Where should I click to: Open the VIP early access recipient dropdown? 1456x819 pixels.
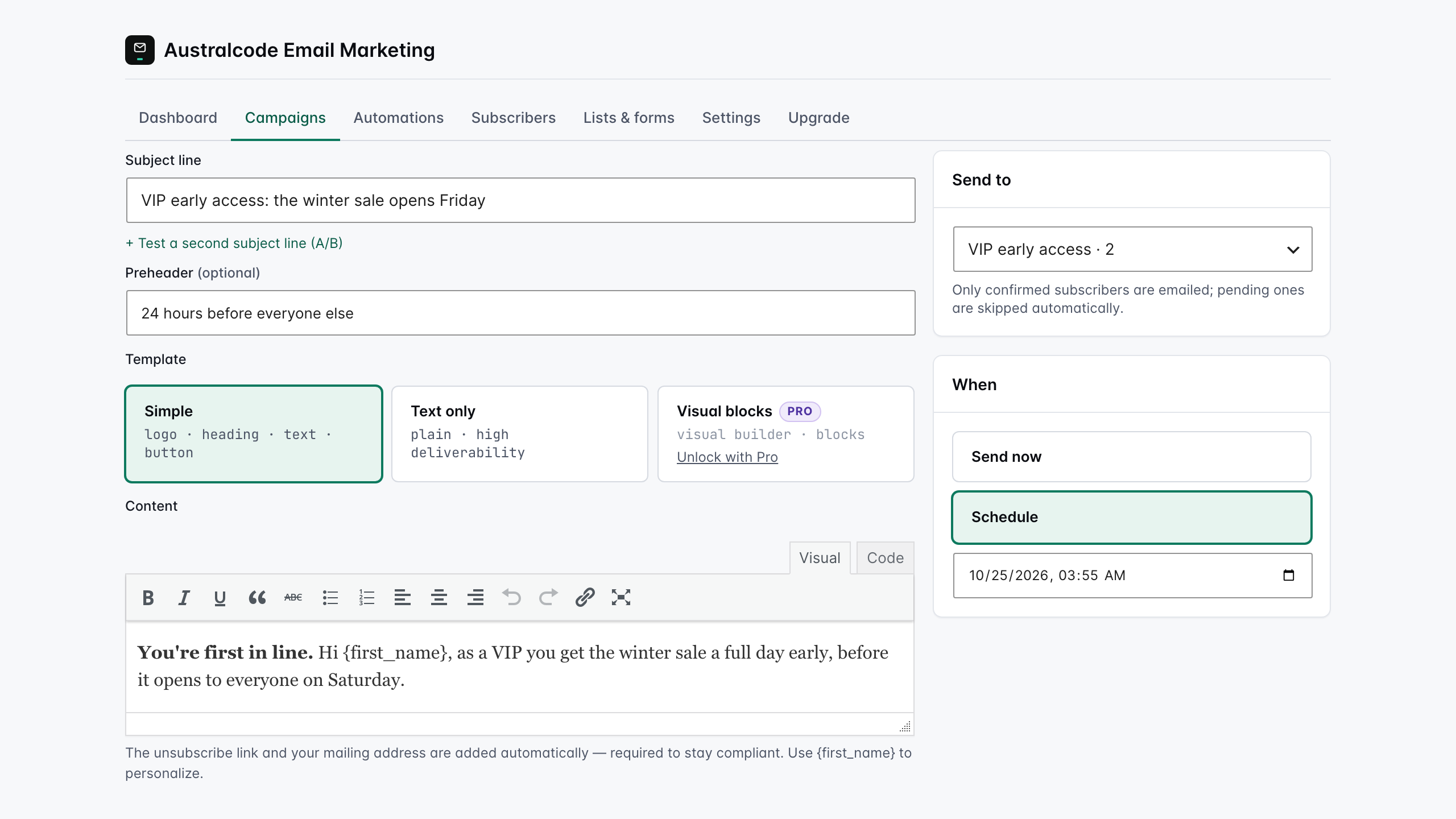1132,249
